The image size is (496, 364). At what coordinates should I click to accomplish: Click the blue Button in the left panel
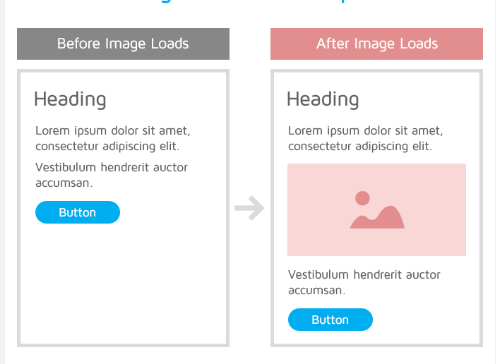(x=77, y=212)
